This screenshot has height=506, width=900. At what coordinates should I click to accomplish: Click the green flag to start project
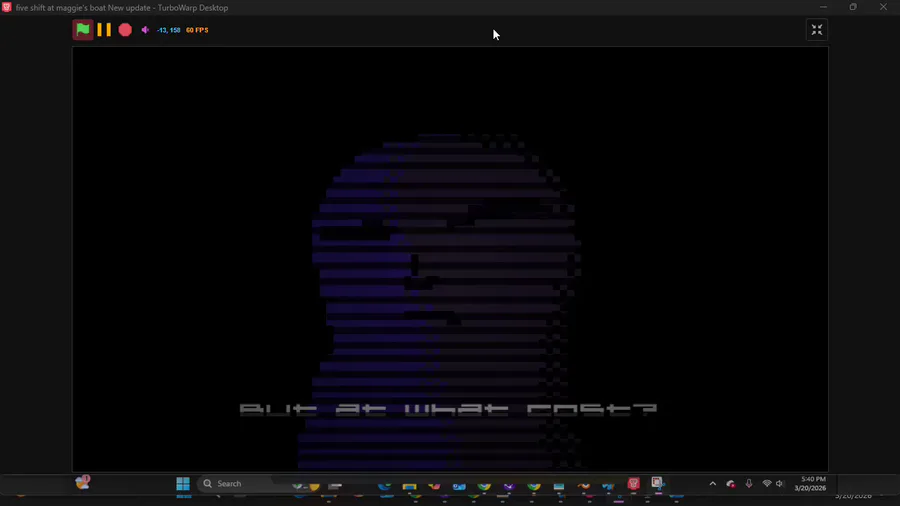point(83,30)
